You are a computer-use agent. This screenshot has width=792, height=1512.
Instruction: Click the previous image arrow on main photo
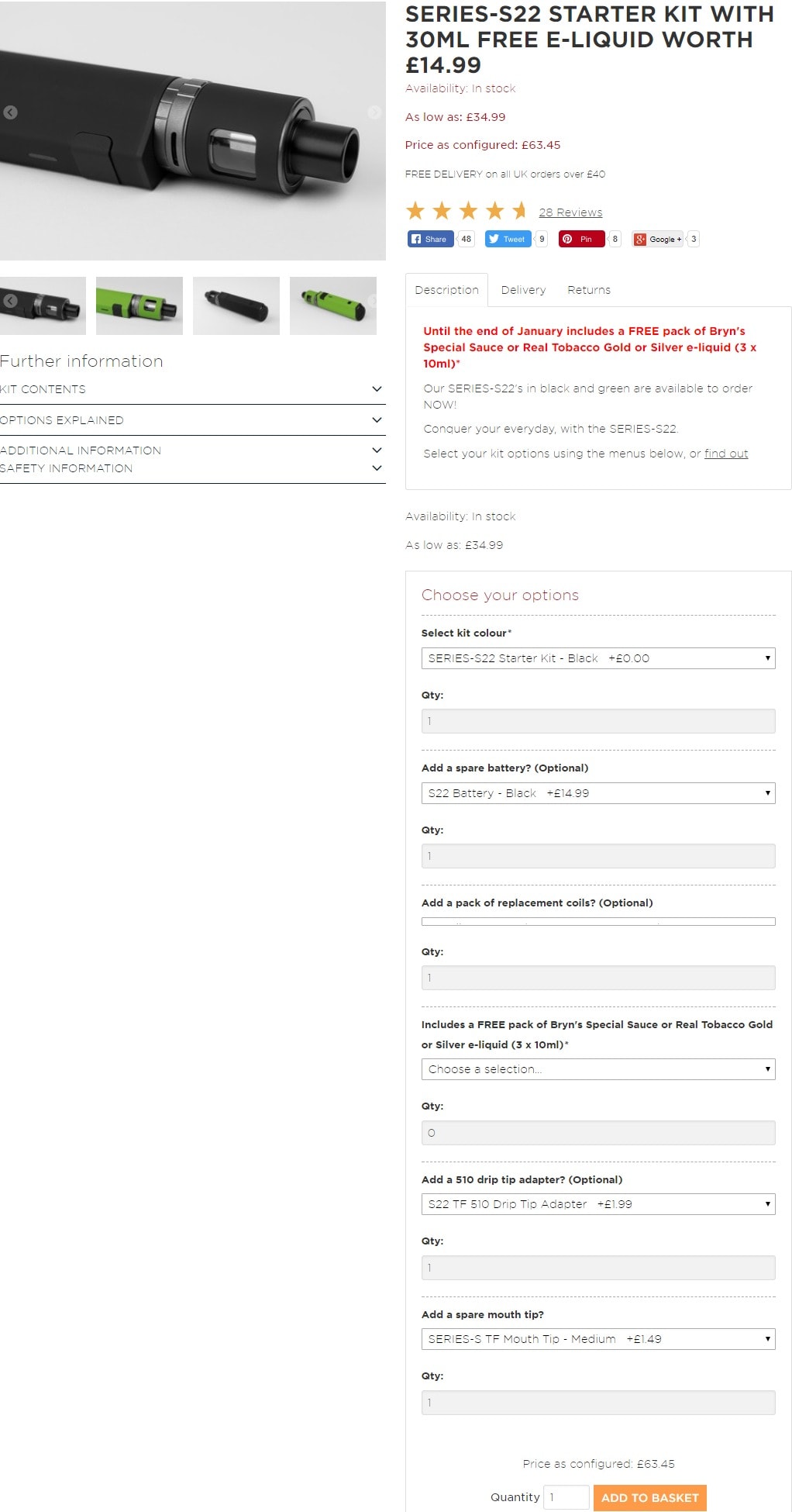pyautogui.click(x=10, y=112)
